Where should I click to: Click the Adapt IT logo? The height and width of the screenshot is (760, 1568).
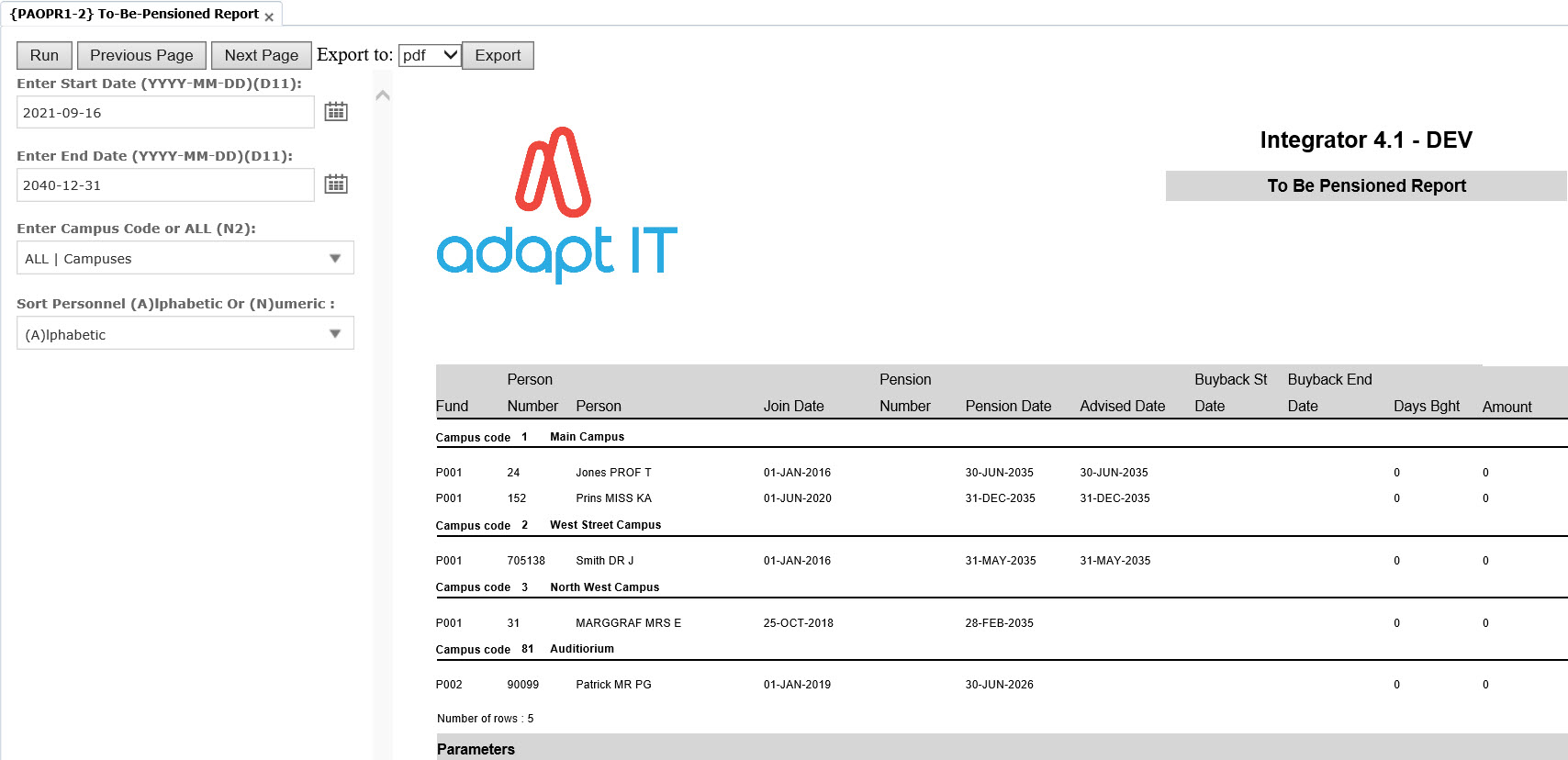pyautogui.click(x=556, y=205)
